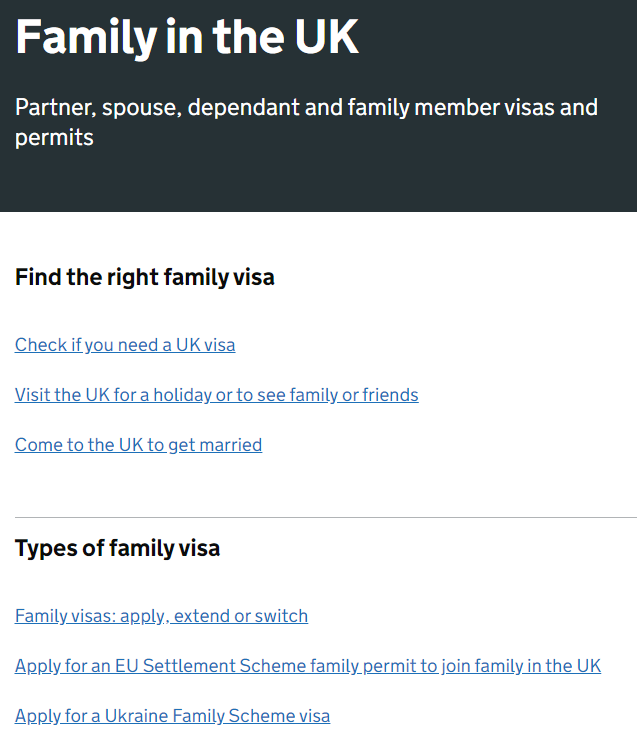This screenshot has width=637, height=745.
Task: Click the last link under 'Find the right family visa'
Action: [x=138, y=445]
